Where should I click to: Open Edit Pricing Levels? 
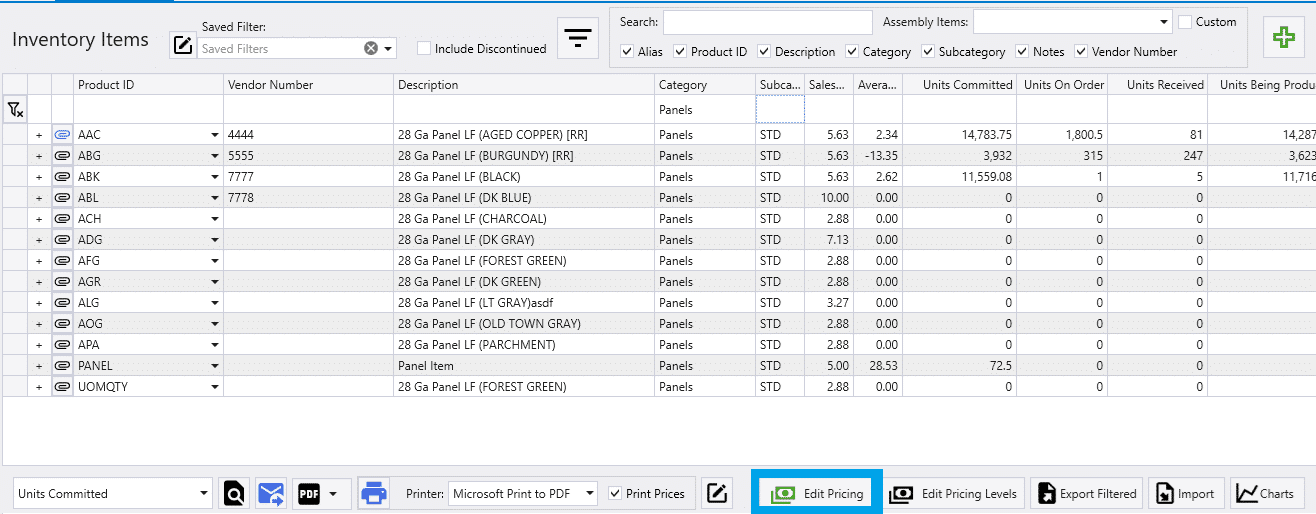(954, 493)
